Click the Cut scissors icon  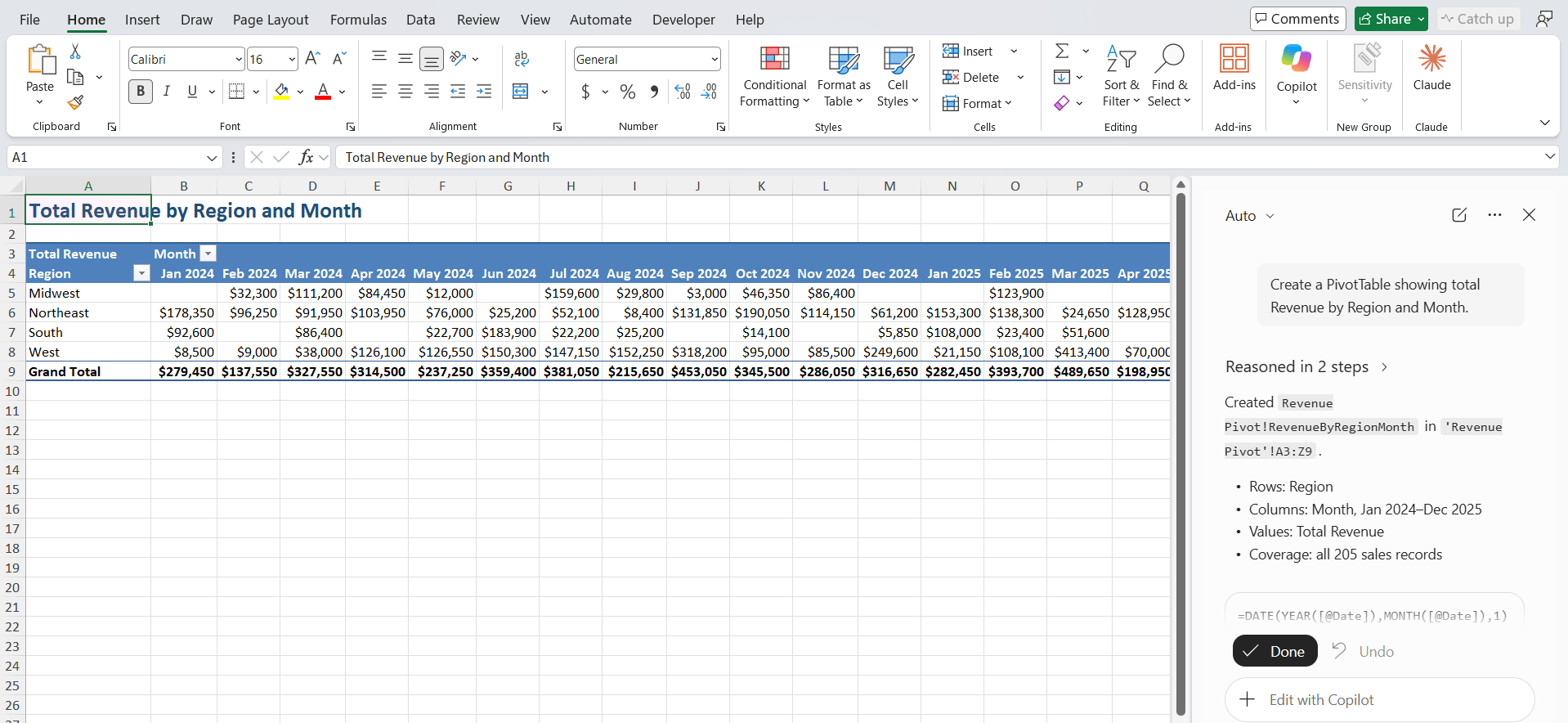point(75,52)
